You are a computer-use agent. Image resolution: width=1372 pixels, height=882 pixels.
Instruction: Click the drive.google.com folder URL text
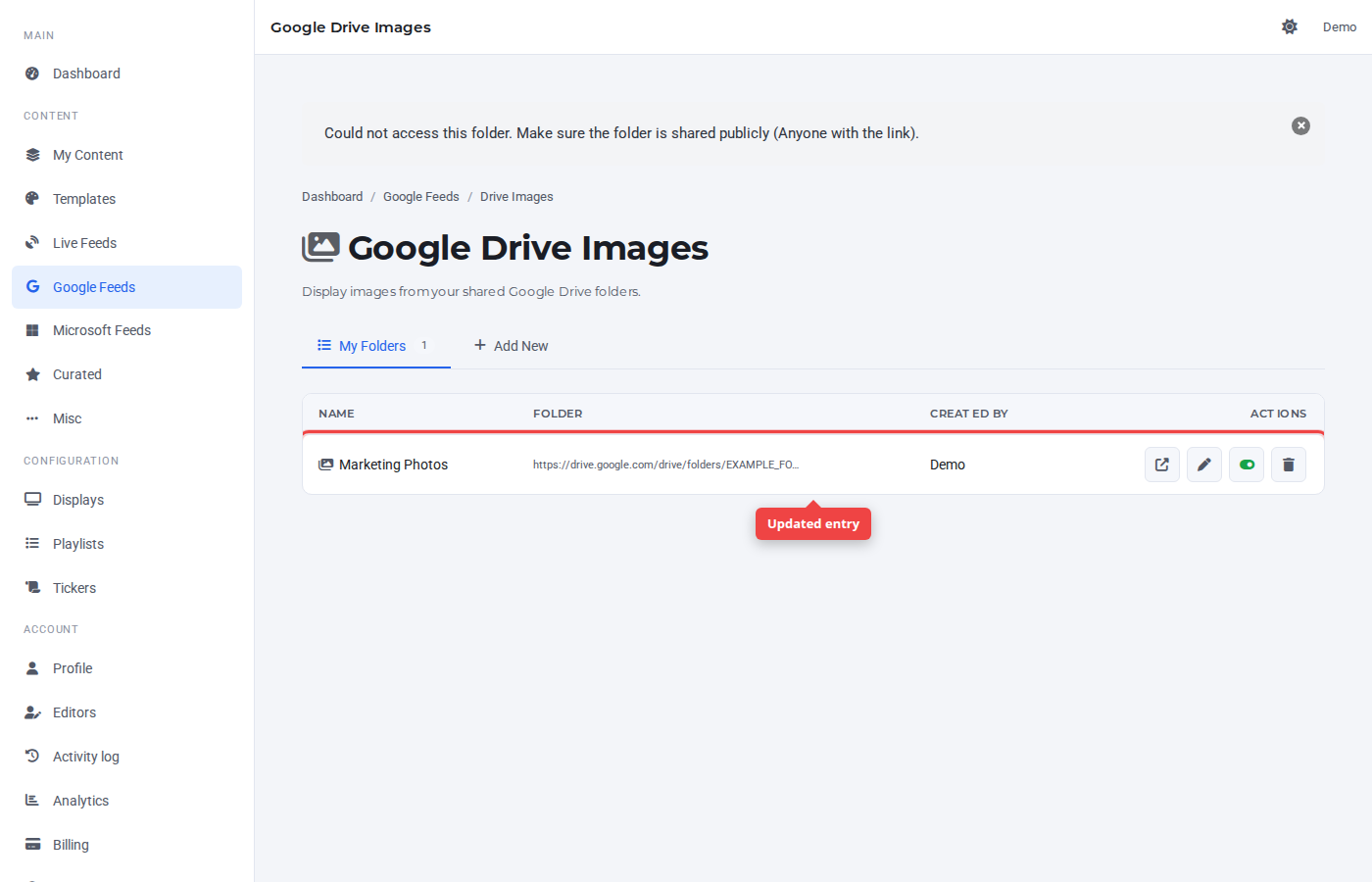pos(665,465)
